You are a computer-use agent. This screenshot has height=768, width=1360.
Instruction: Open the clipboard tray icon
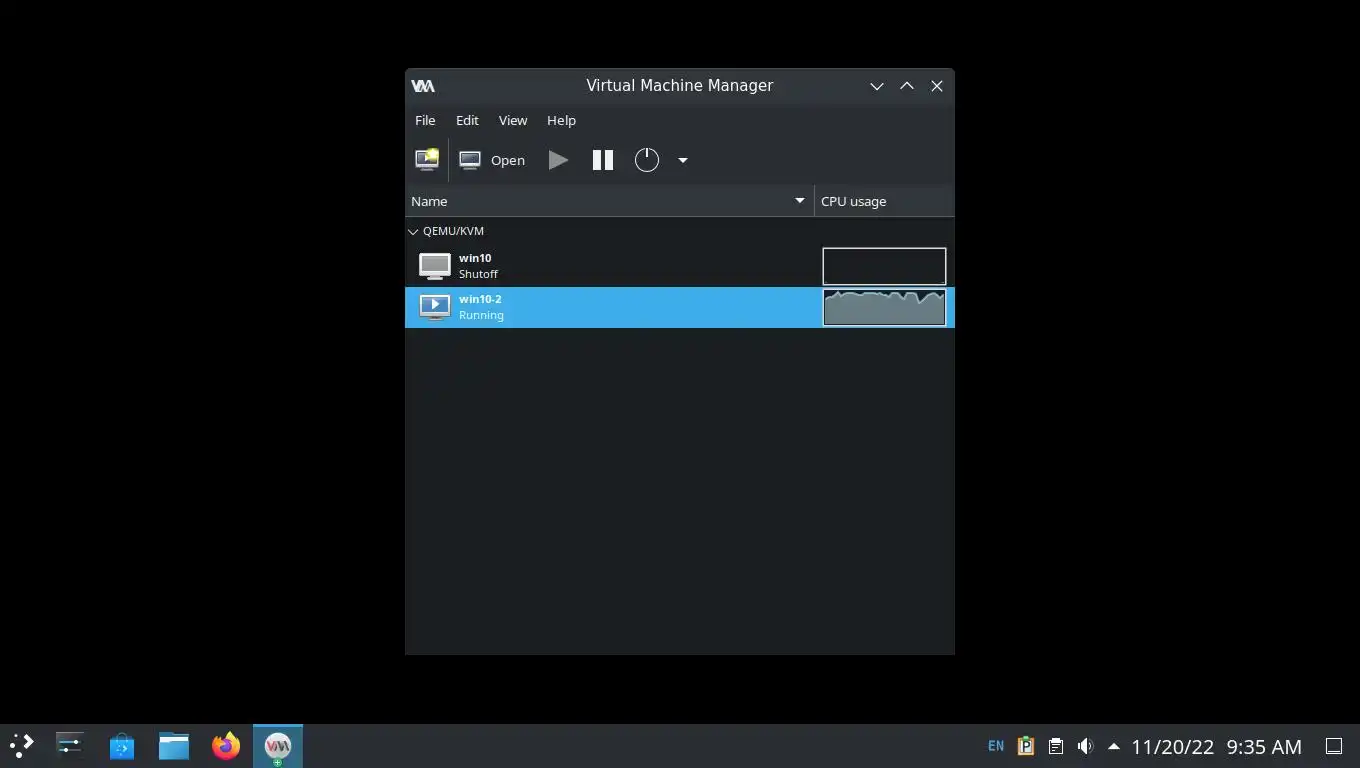pos(1055,746)
